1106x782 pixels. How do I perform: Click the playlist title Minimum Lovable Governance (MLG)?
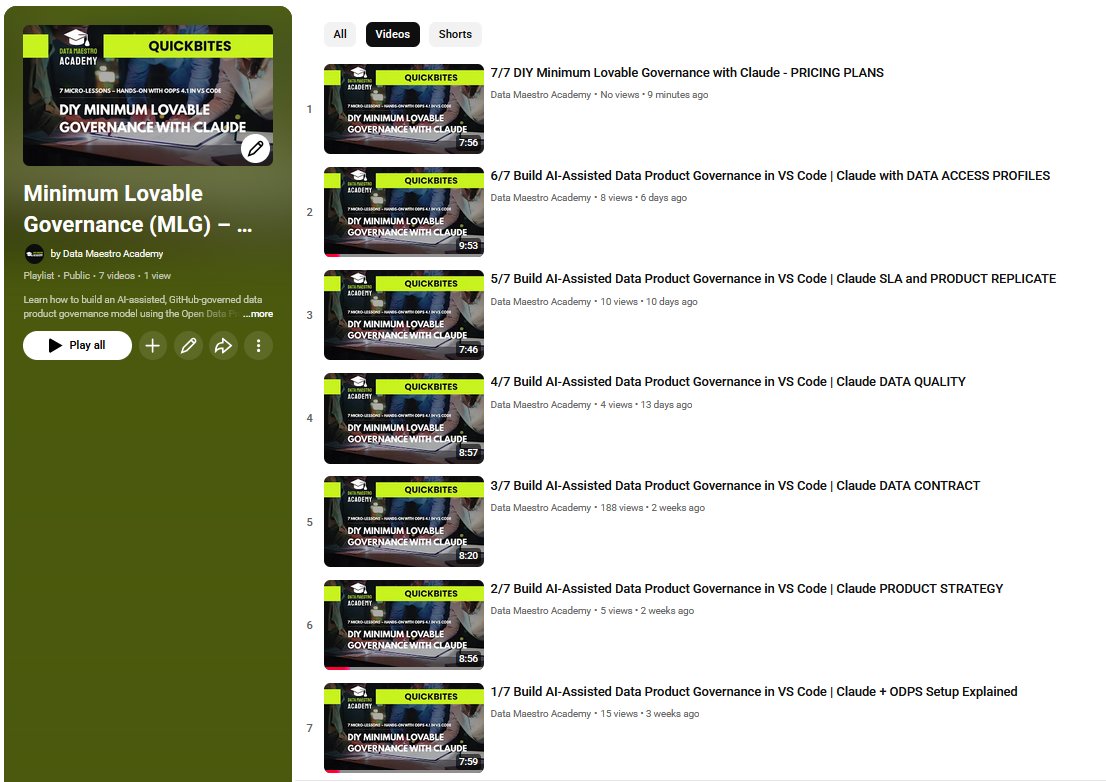coord(138,209)
